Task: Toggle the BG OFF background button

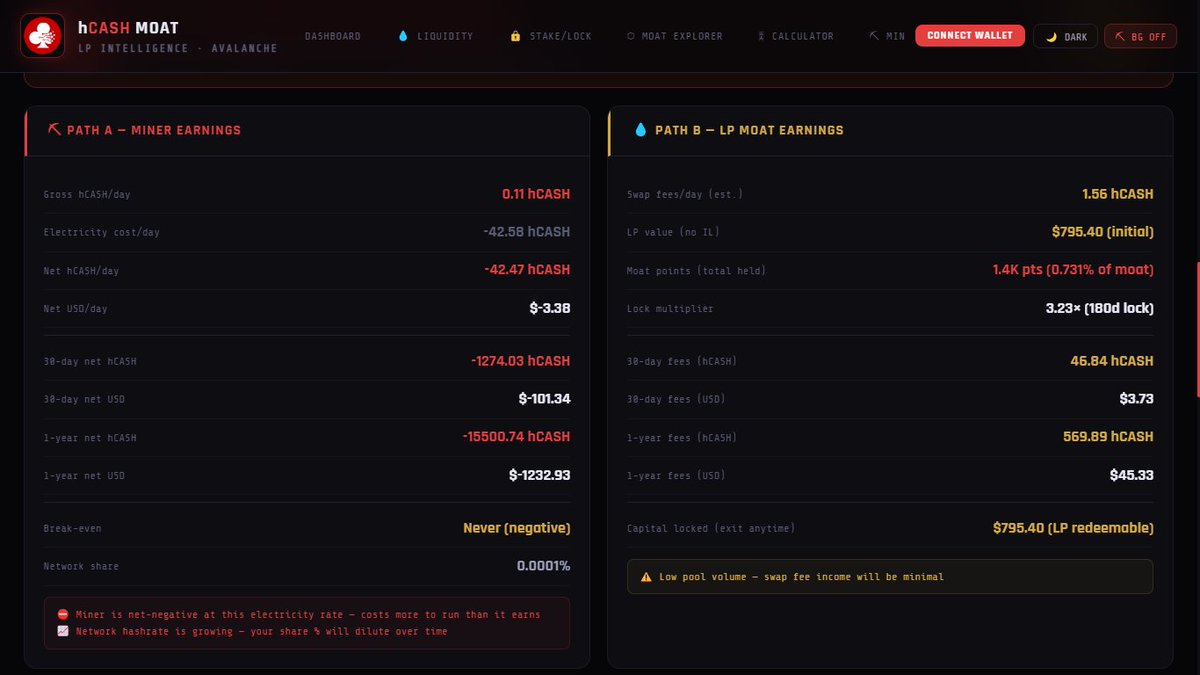Action: (x=1141, y=36)
